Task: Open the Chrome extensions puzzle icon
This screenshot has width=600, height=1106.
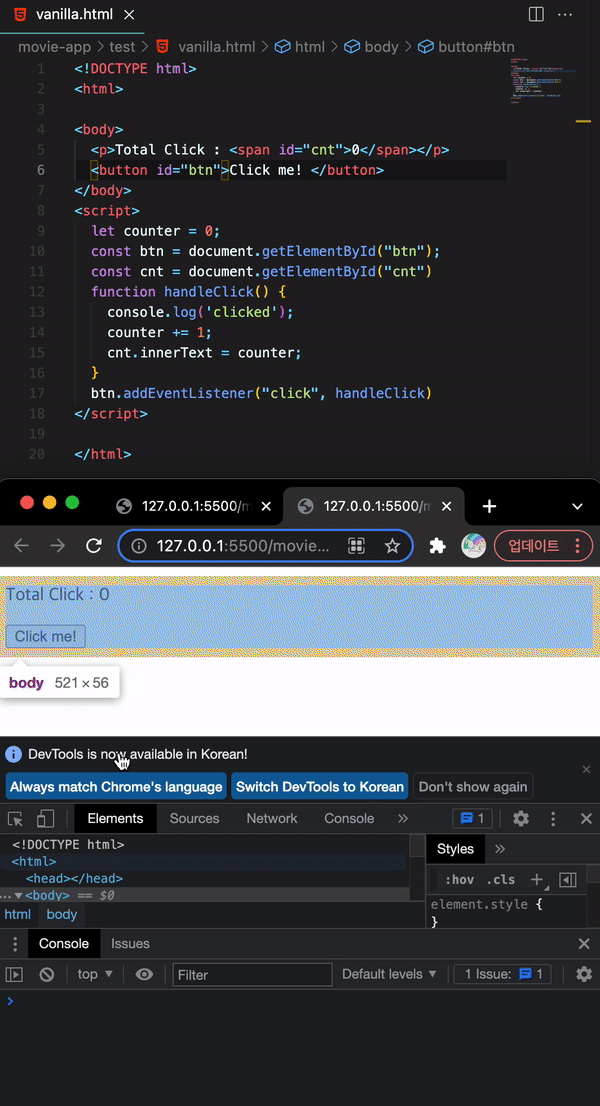Action: click(x=437, y=546)
